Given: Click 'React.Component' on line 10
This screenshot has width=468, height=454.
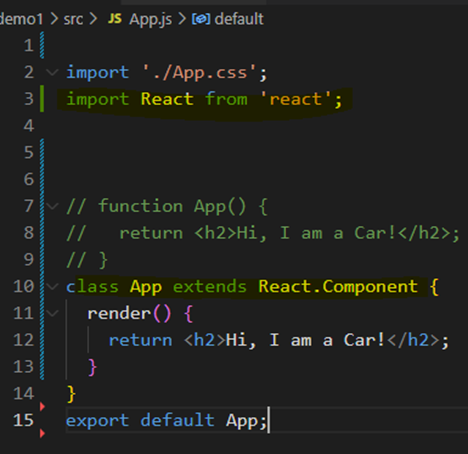Looking at the screenshot, I should tap(338, 287).
